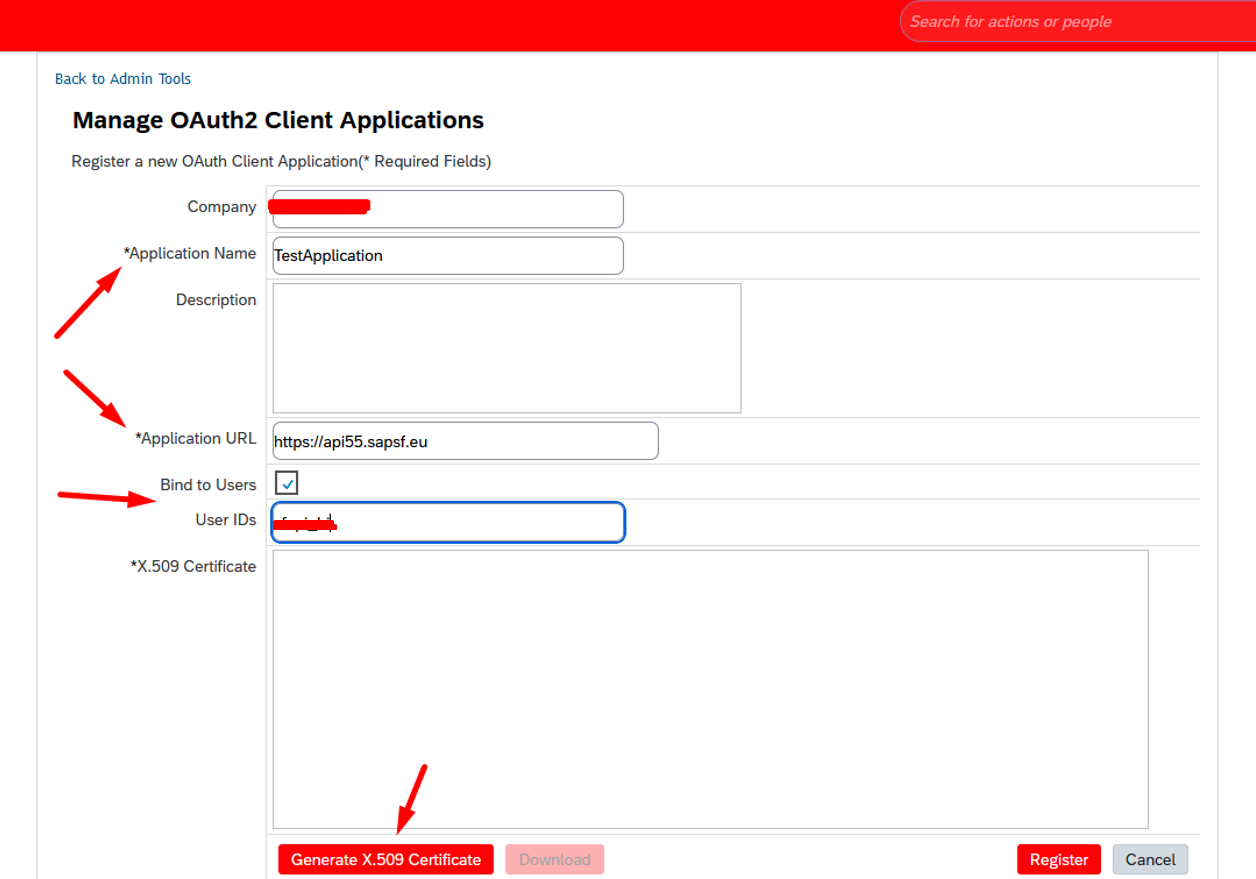Click the User IDs input field
This screenshot has width=1256, height=879.
(x=448, y=522)
